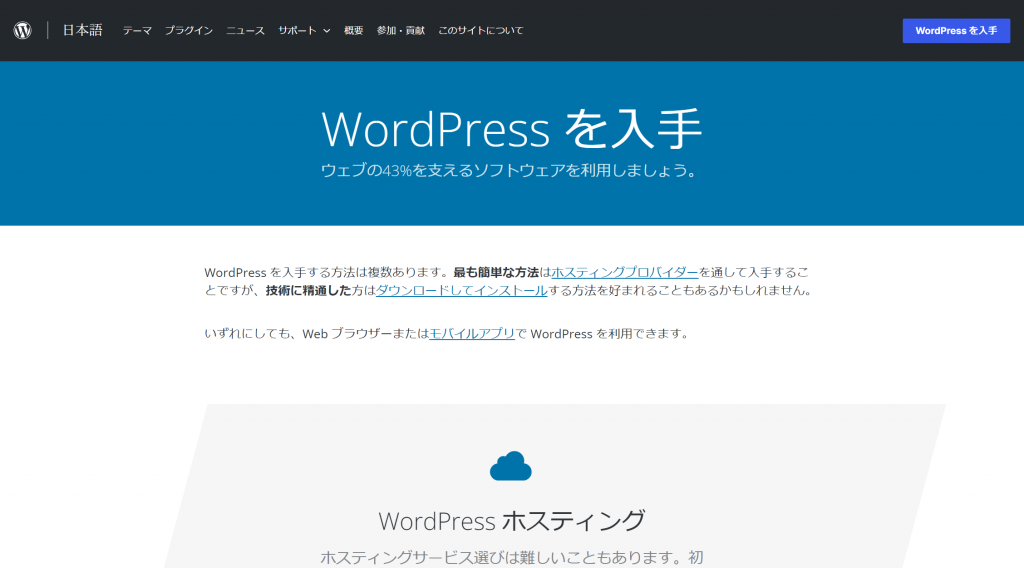This screenshot has height=568, width=1024.
Task: Click the WordPress を入手 page heading
Action: (511, 129)
